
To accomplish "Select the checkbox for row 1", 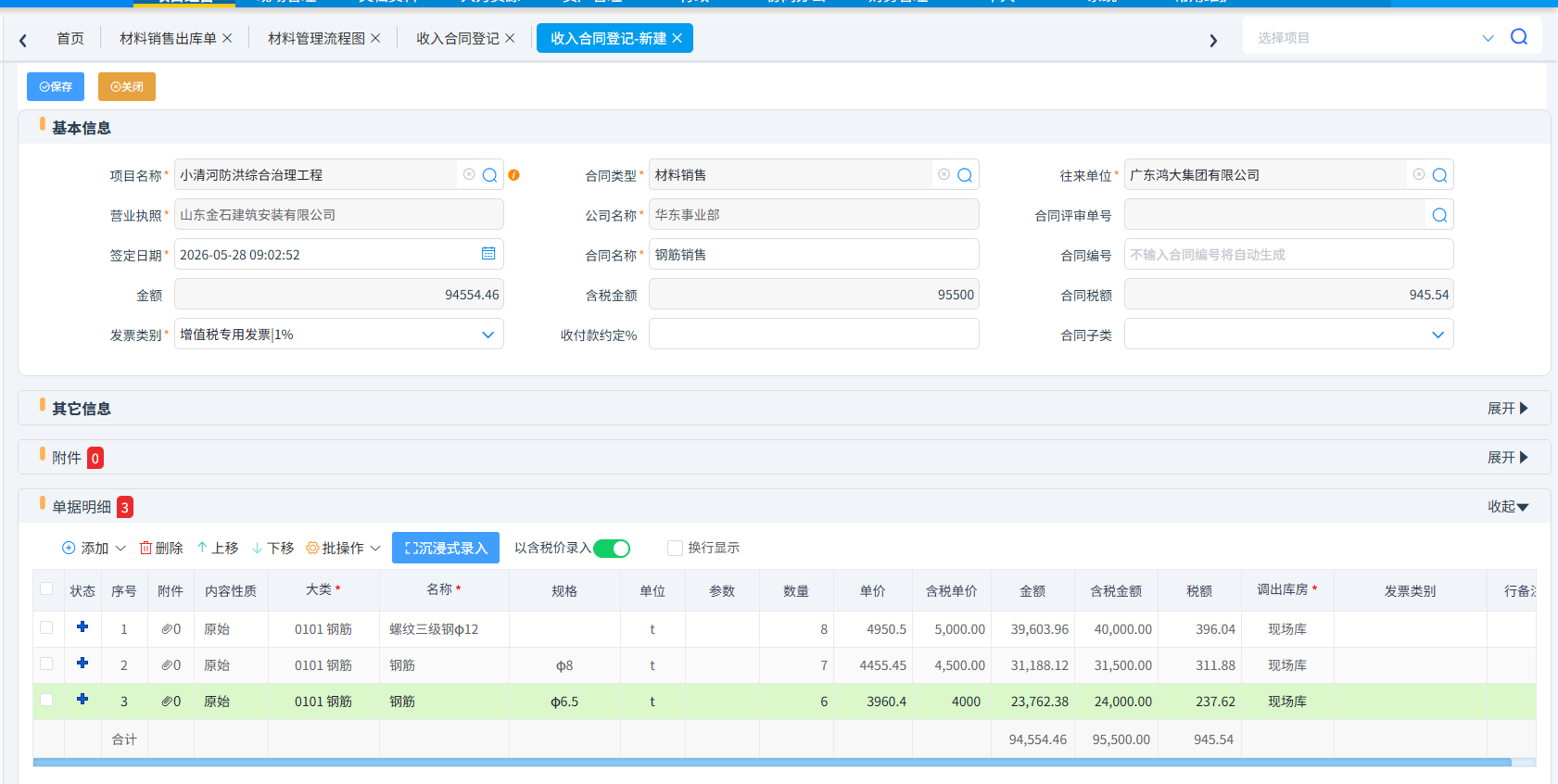I will click(x=46, y=627).
